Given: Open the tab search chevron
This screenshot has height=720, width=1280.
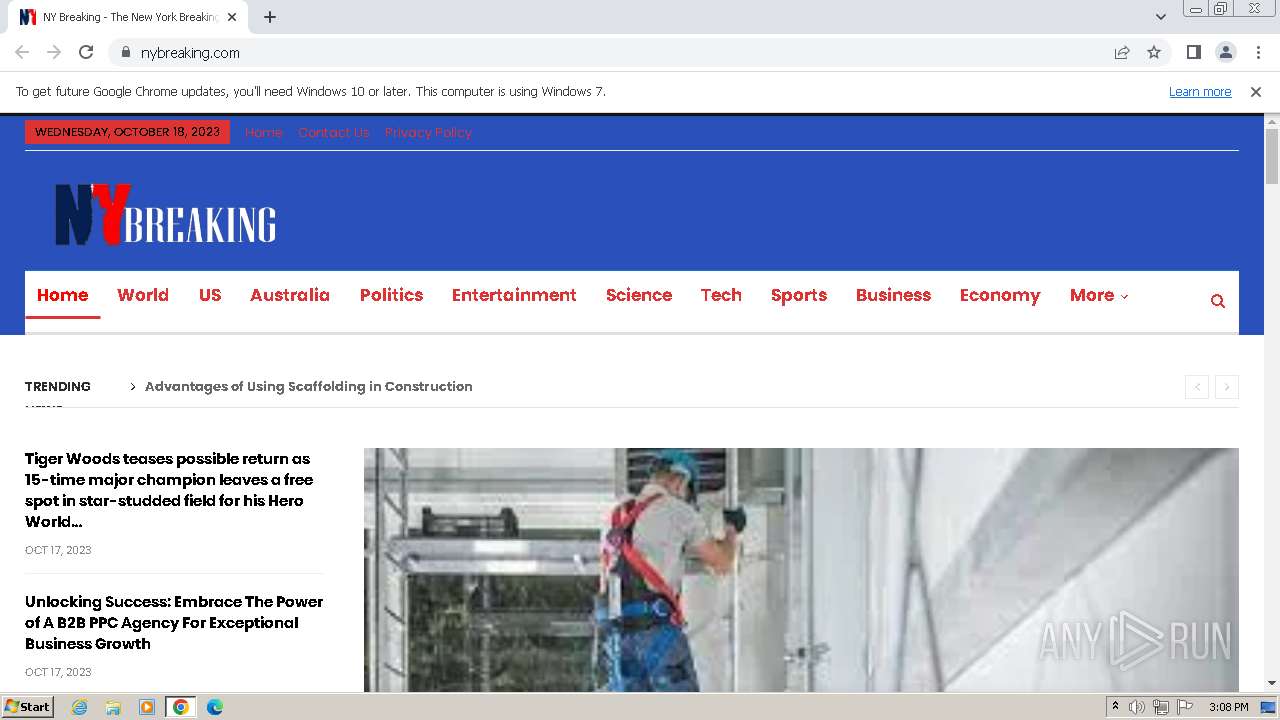Looking at the screenshot, I should pyautogui.click(x=1160, y=17).
